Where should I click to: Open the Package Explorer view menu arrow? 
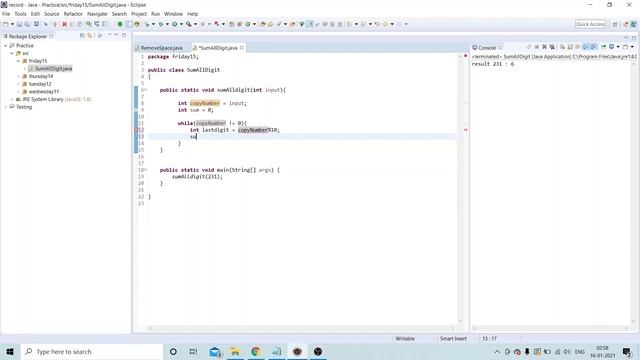coord(109,36)
